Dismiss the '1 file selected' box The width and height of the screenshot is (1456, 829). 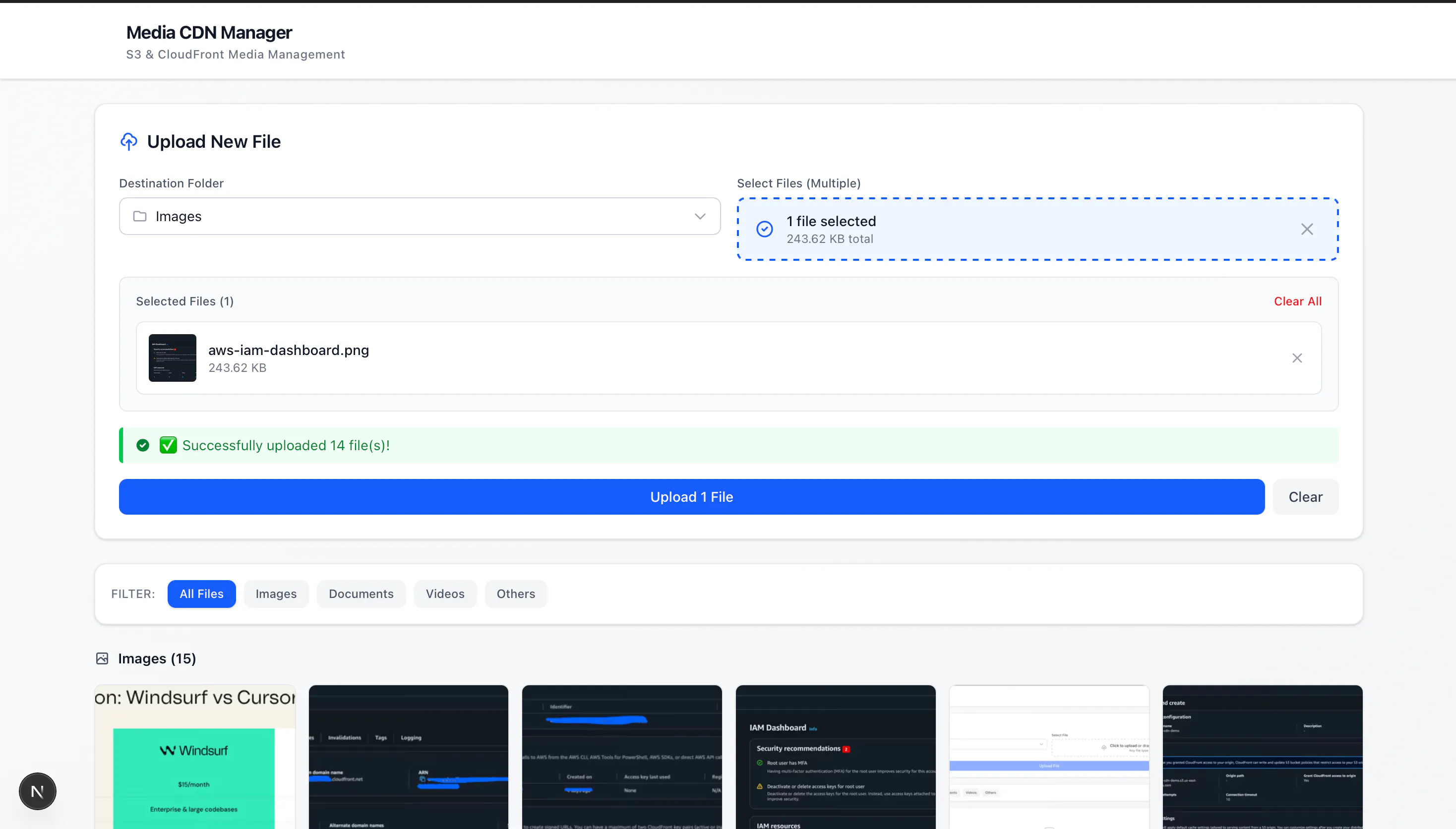point(1307,228)
